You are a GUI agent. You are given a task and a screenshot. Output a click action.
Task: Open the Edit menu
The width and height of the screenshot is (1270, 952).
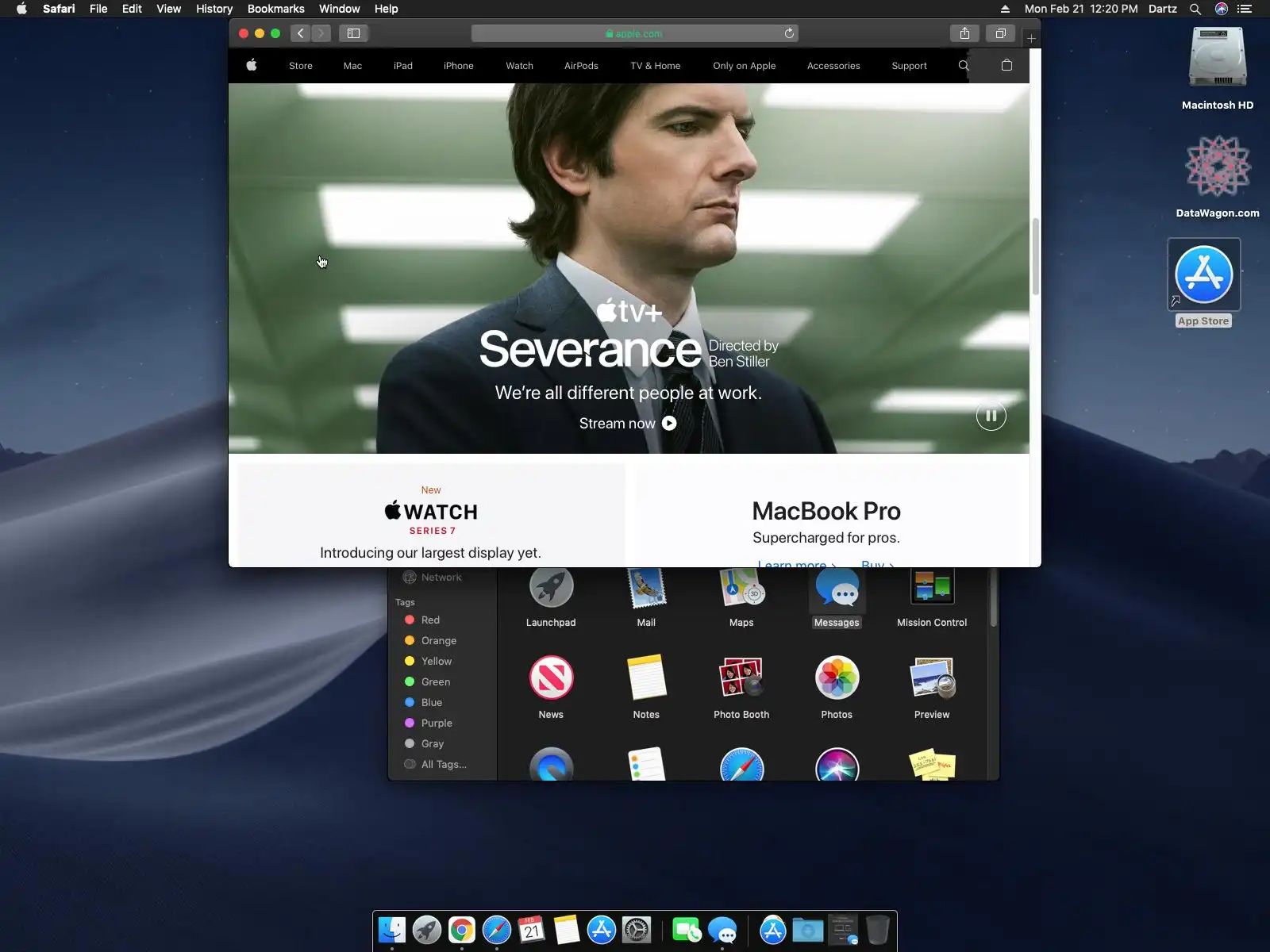coord(132,9)
